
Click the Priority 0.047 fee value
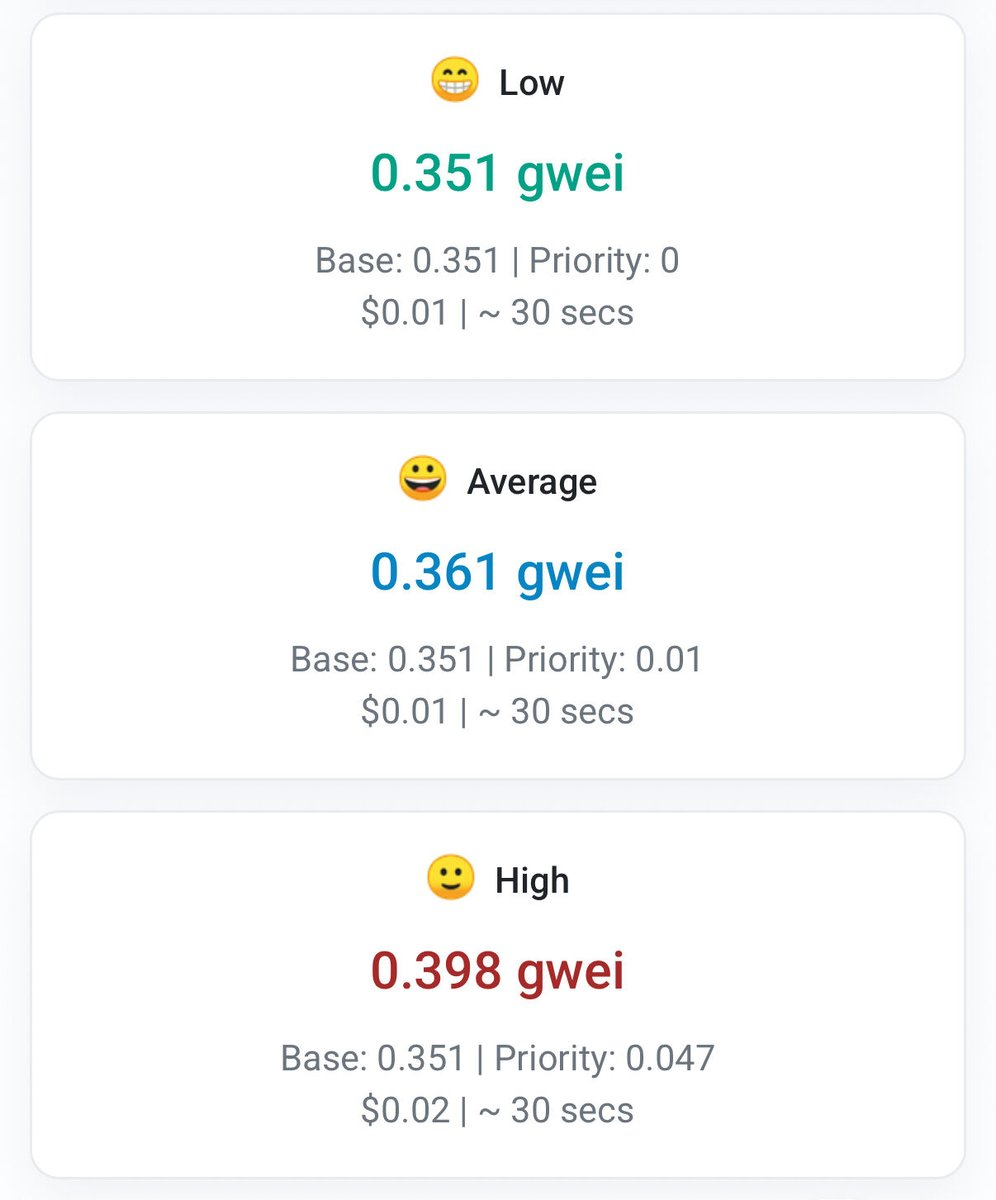coord(605,1059)
